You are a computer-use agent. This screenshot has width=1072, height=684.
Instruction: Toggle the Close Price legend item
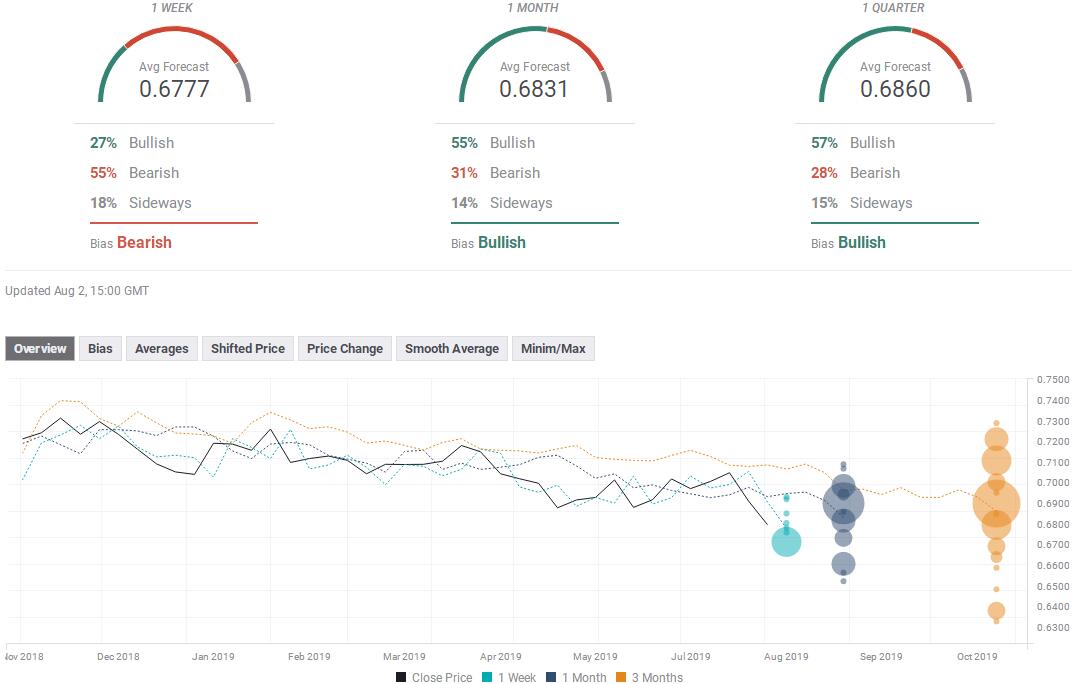click(434, 677)
